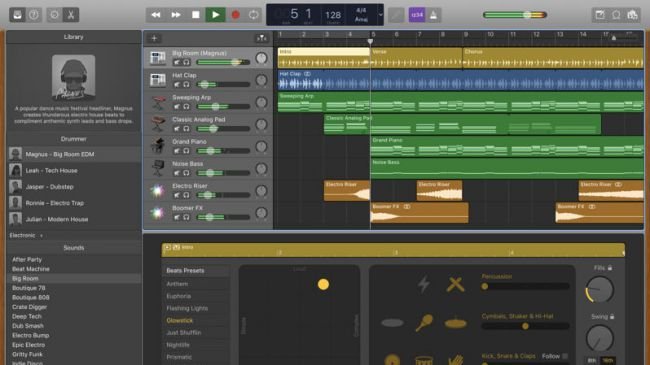
Task: Select the Electro Riser track icon
Action: point(158,191)
